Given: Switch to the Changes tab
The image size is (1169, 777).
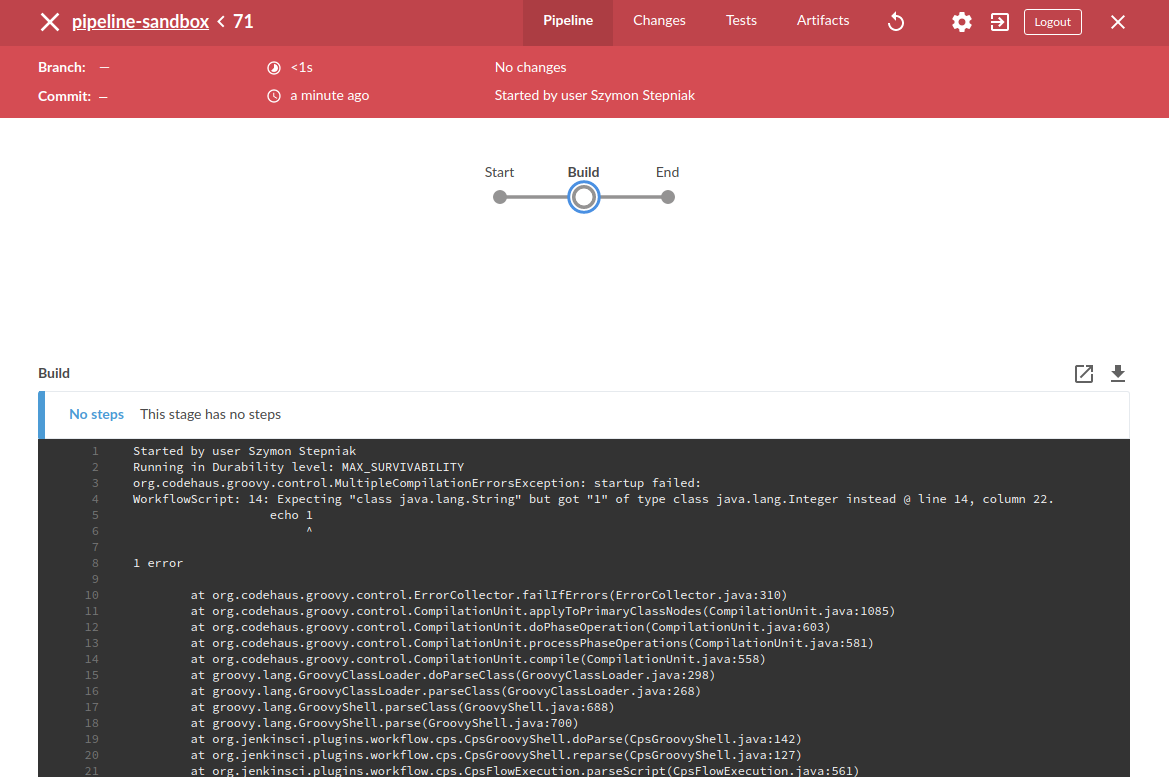Looking at the screenshot, I should coord(659,21).
